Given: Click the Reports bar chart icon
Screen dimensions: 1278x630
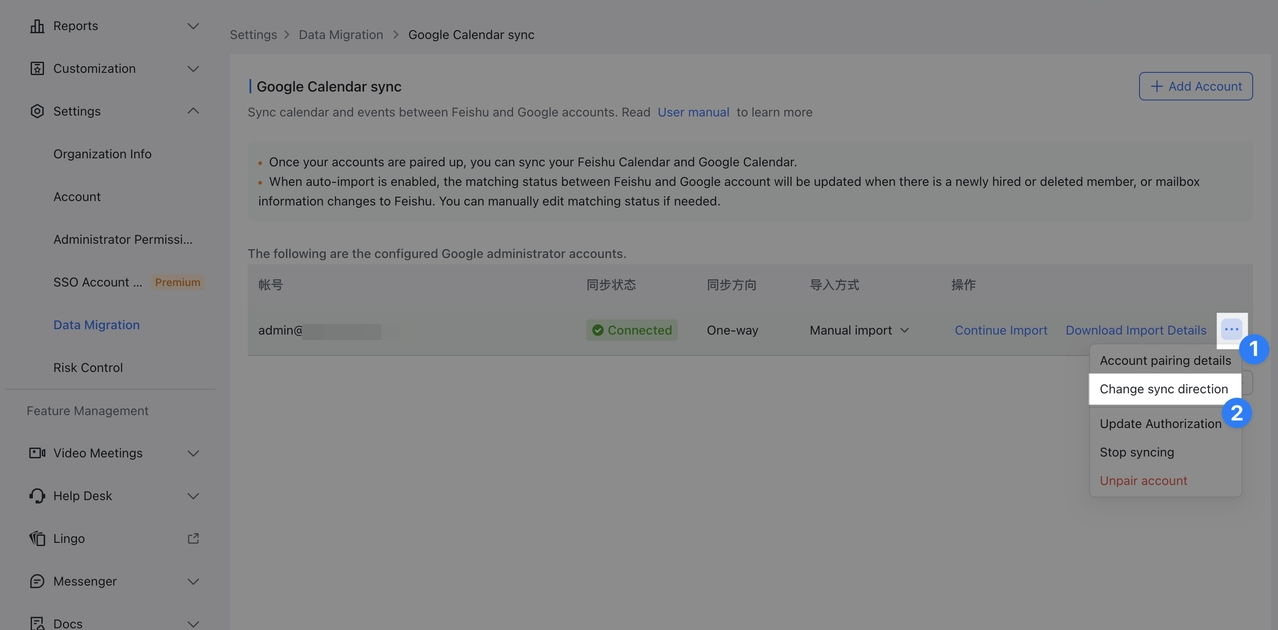Looking at the screenshot, I should 37,26.
